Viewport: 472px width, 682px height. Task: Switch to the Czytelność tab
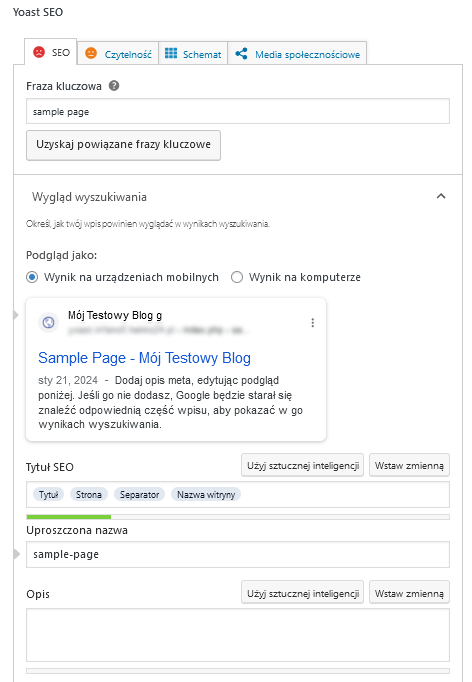118,53
